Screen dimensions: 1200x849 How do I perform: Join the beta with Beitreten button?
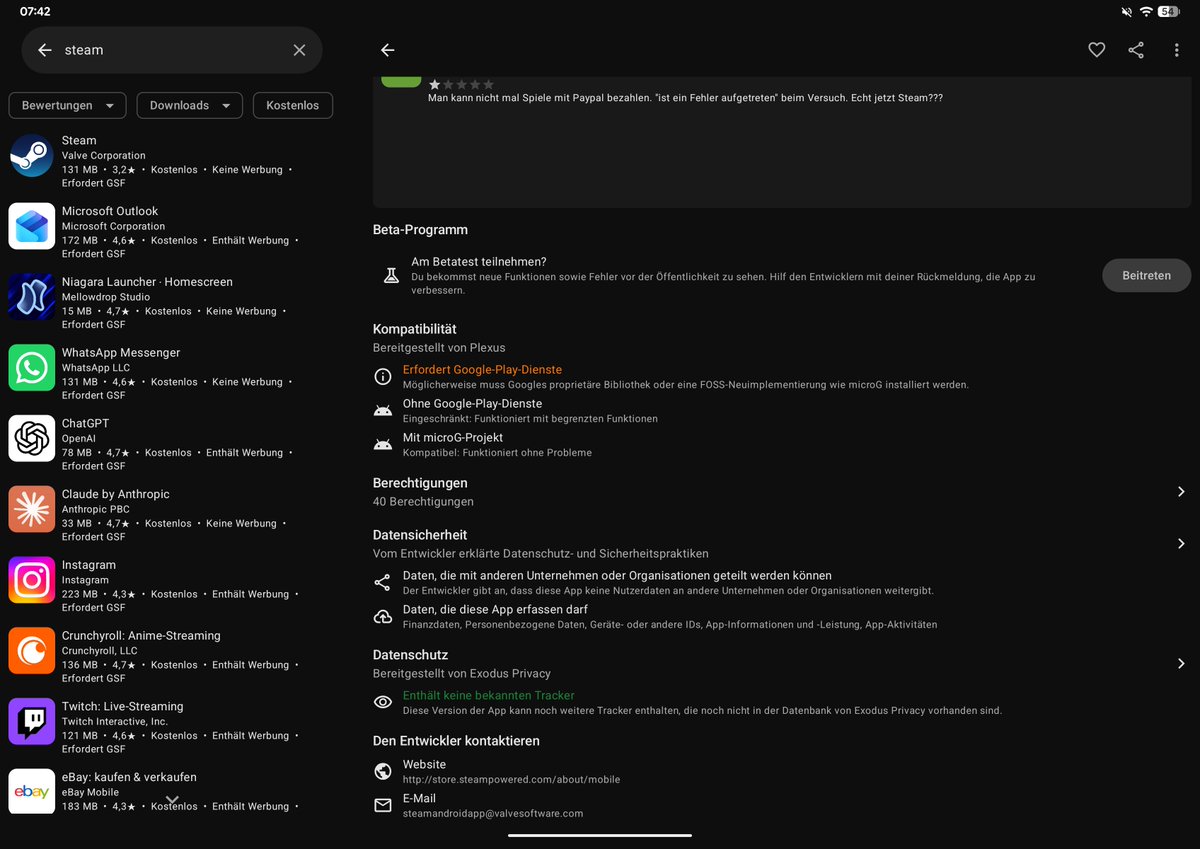pos(1147,275)
